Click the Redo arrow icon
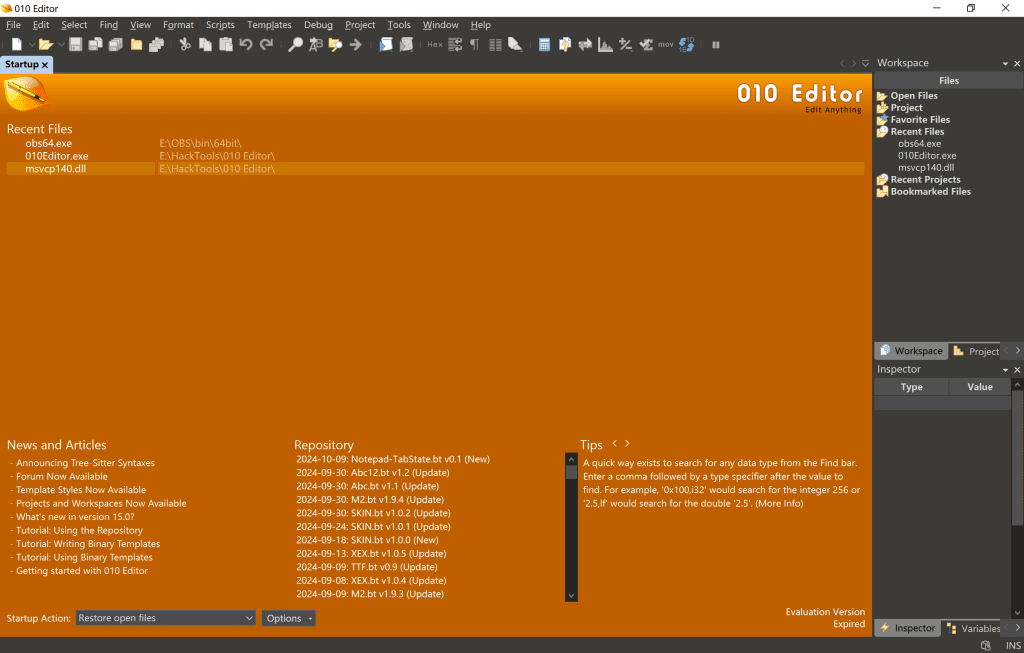Screen dimensions: 1024x653 pyautogui.click(x=266, y=44)
